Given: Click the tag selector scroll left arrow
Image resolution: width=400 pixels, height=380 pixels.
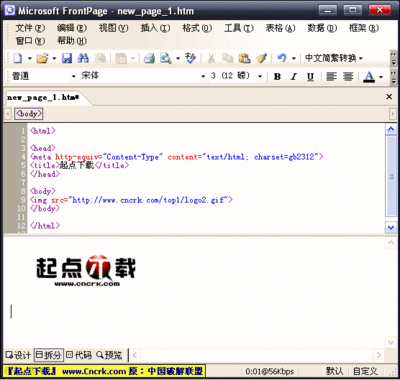Looking at the screenshot, I should (x=8, y=114).
